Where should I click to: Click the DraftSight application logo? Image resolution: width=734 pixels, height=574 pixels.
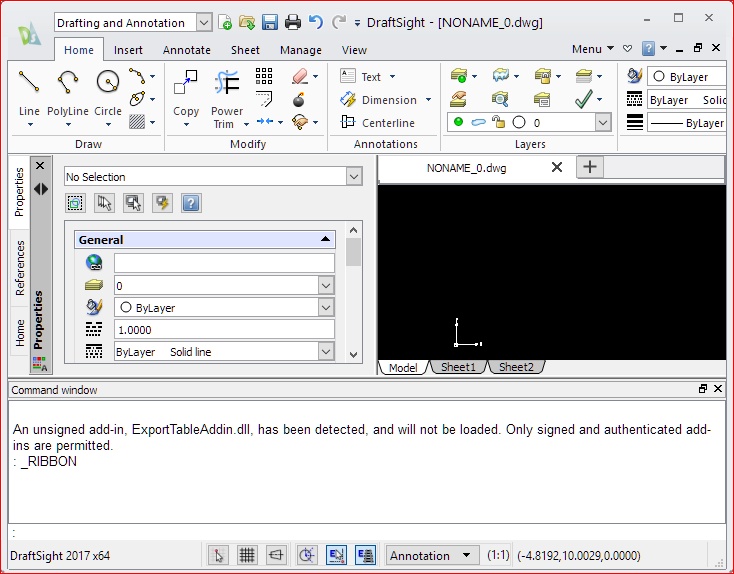pos(29,35)
